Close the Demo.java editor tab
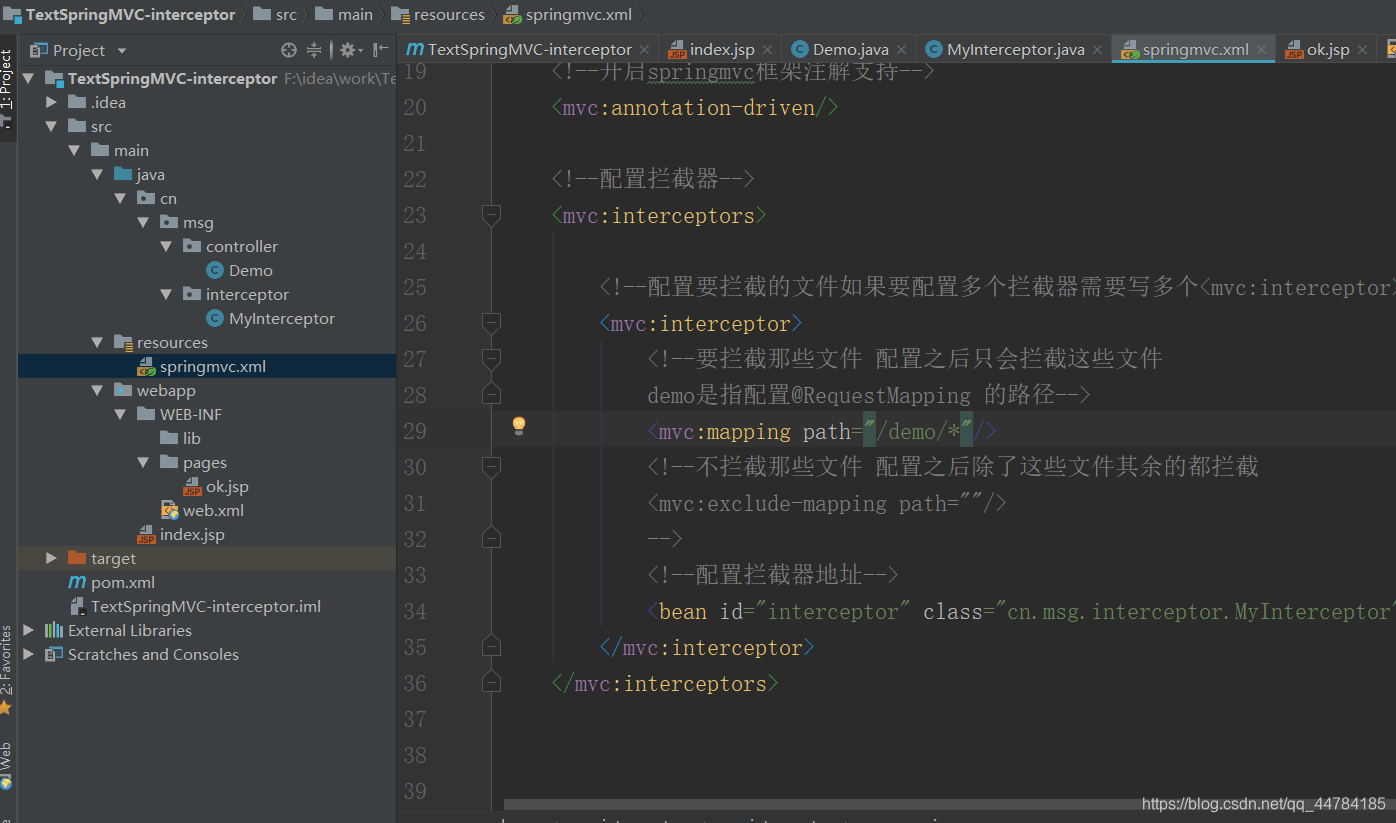The image size is (1396, 823). click(x=901, y=49)
